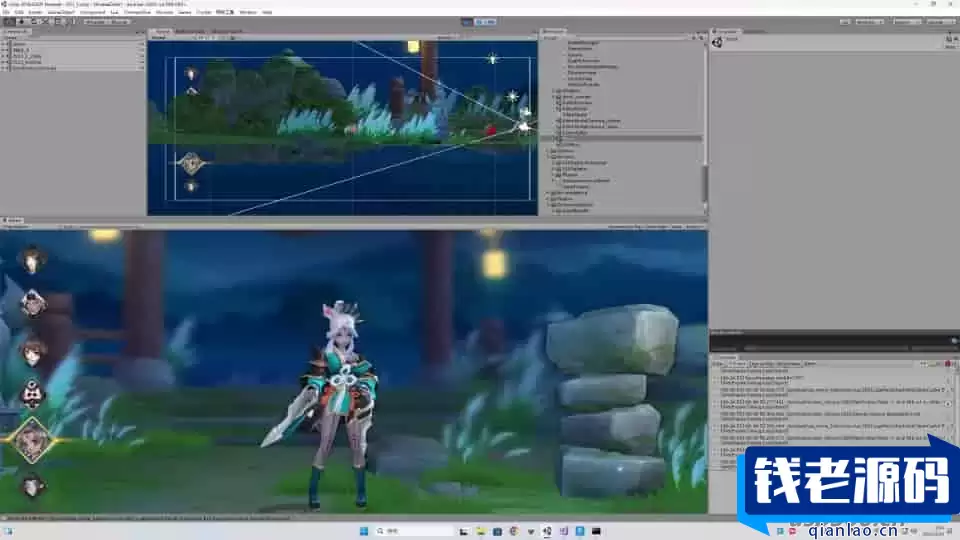Open the Project panel Create dropdown
The width and height of the screenshot is (960, 540).
[551, 37]
